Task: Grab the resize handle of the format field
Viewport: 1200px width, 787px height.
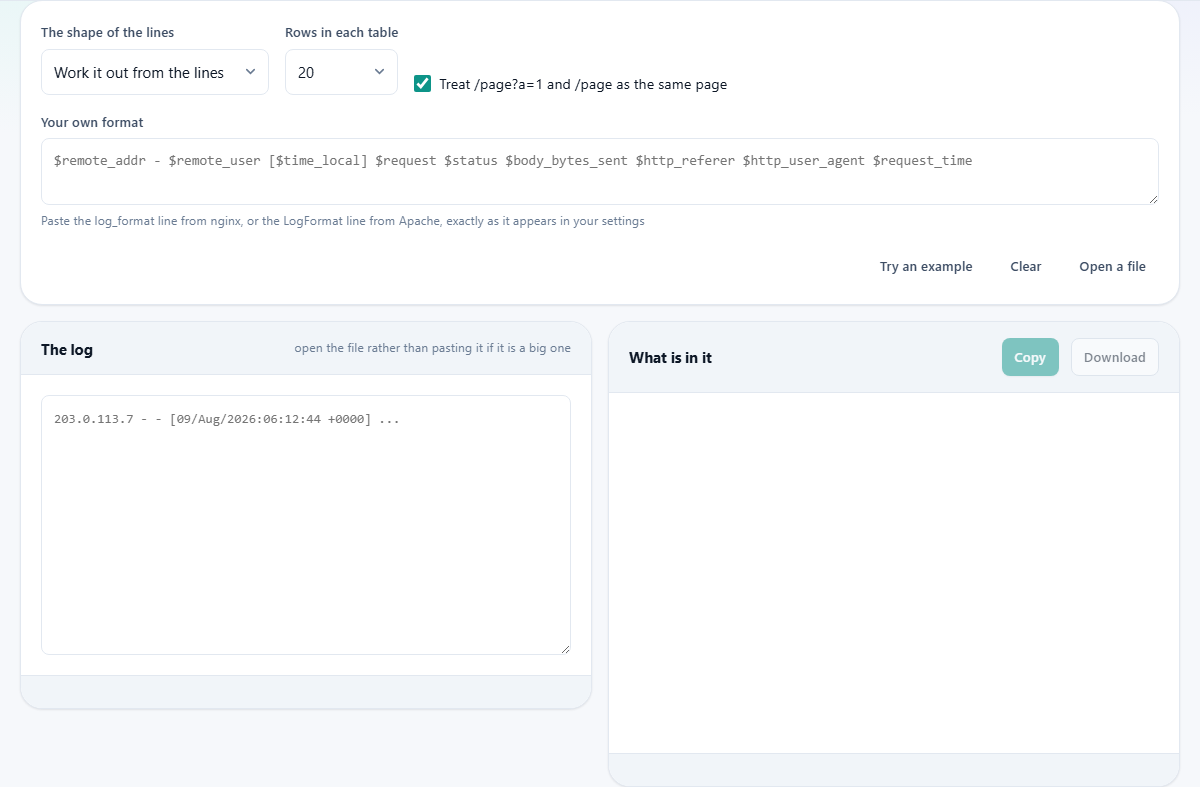Action: click(x=1152, y=198)
